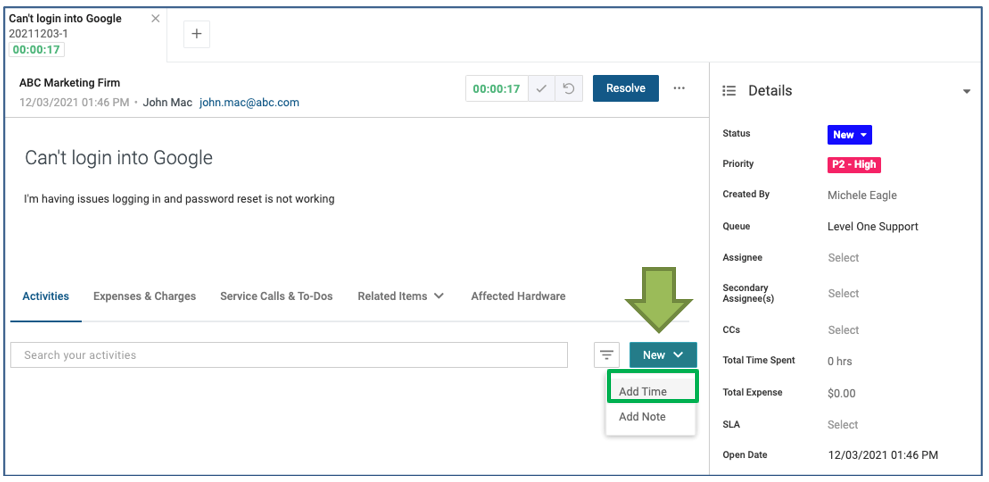Select Add Note from the menu
This screenshot has height=482, width=989.
coord(642,417)
